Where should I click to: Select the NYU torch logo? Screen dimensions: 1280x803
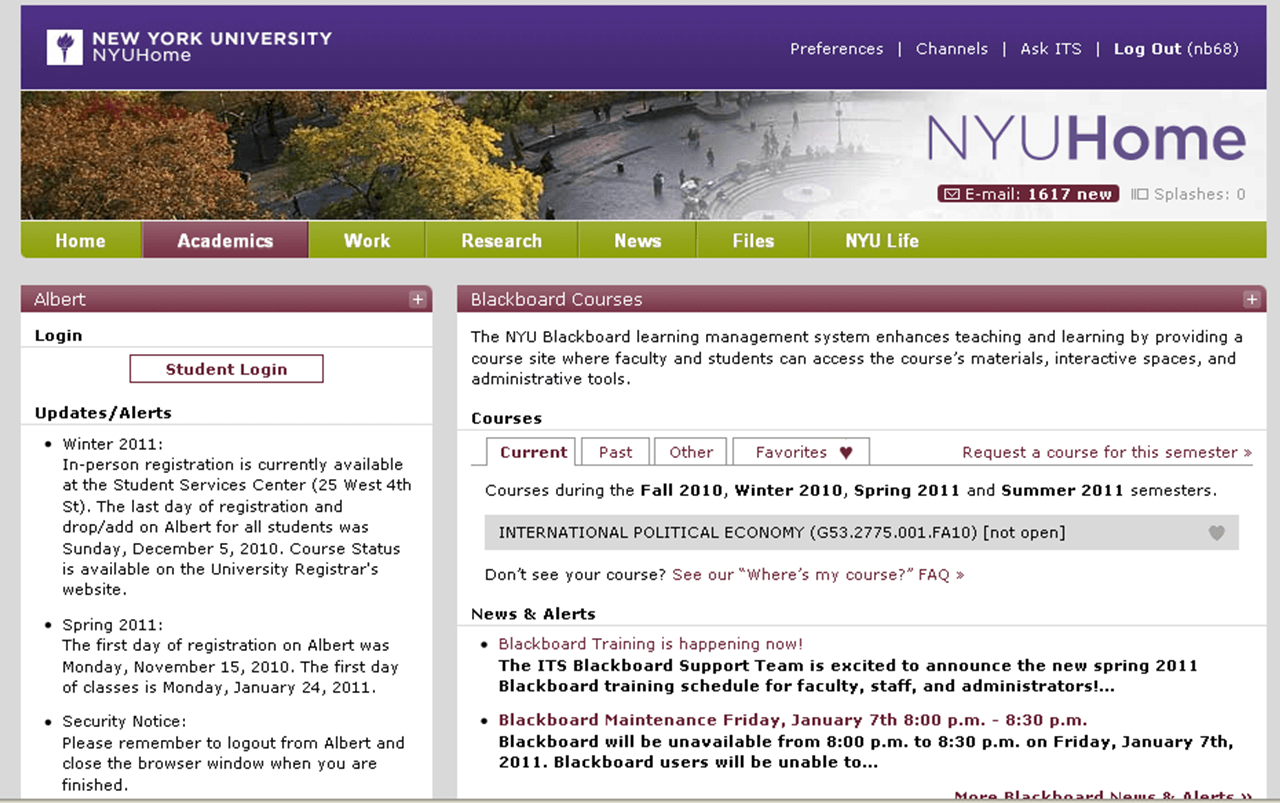tap(63, 46)
